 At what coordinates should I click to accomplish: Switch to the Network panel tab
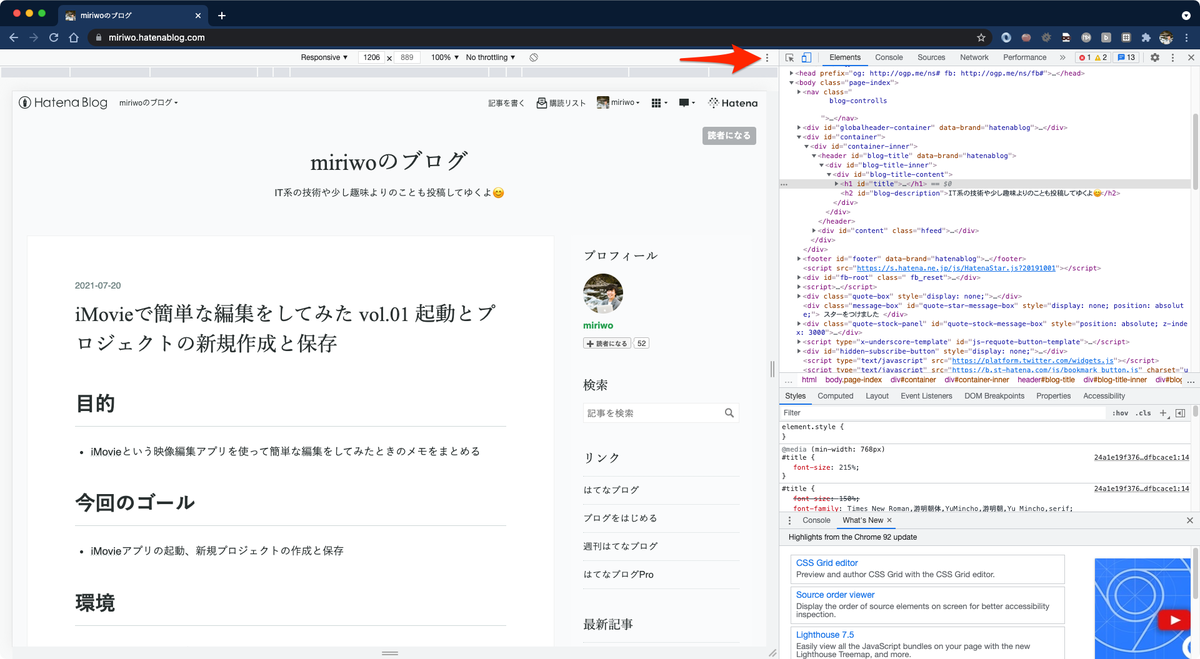974,58
